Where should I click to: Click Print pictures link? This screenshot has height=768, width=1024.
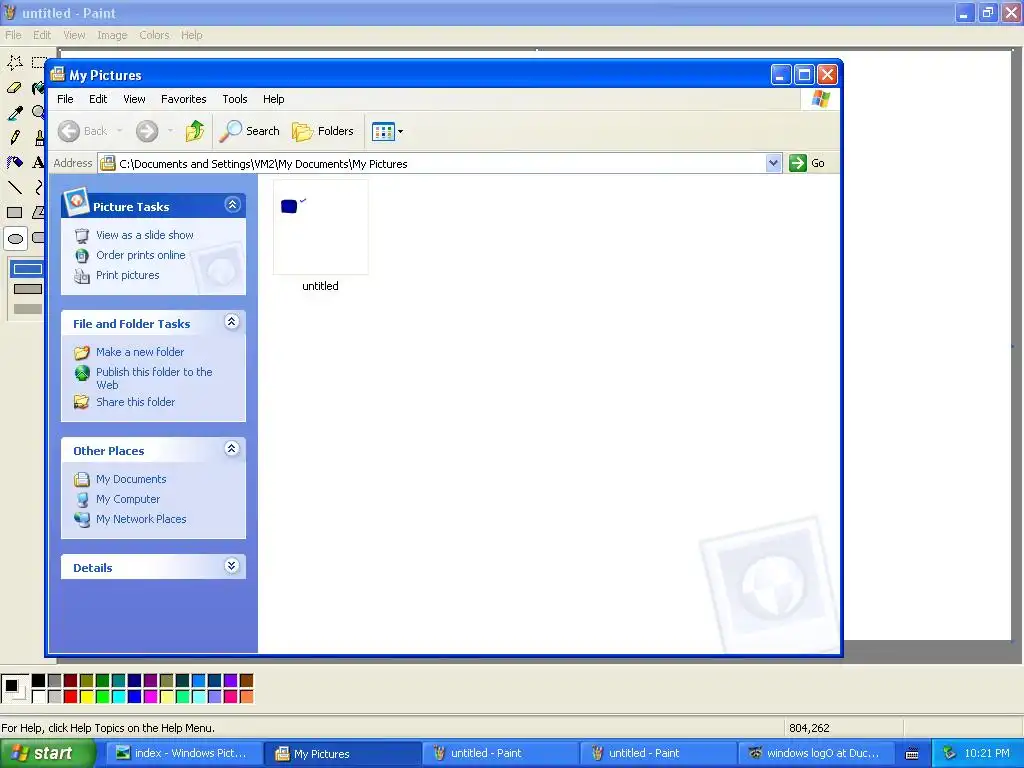point(127,276)
